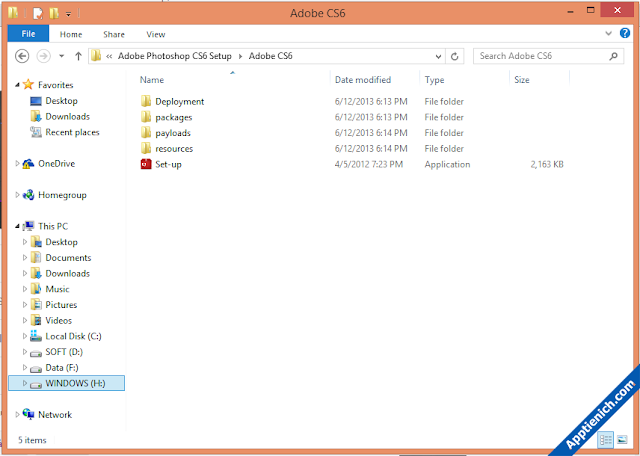This screenshot has width=640, height=456.
Task: Expand the OneDrive tree node
Action: [17, 163]
